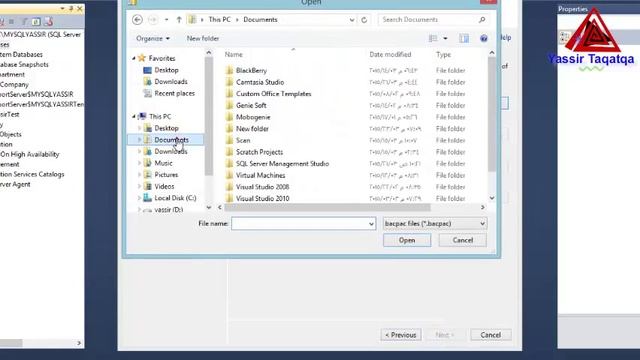Screen dimensions: 640x360
Task: Select Local Disk (C:) in tree
Action: tap(175, 198)
